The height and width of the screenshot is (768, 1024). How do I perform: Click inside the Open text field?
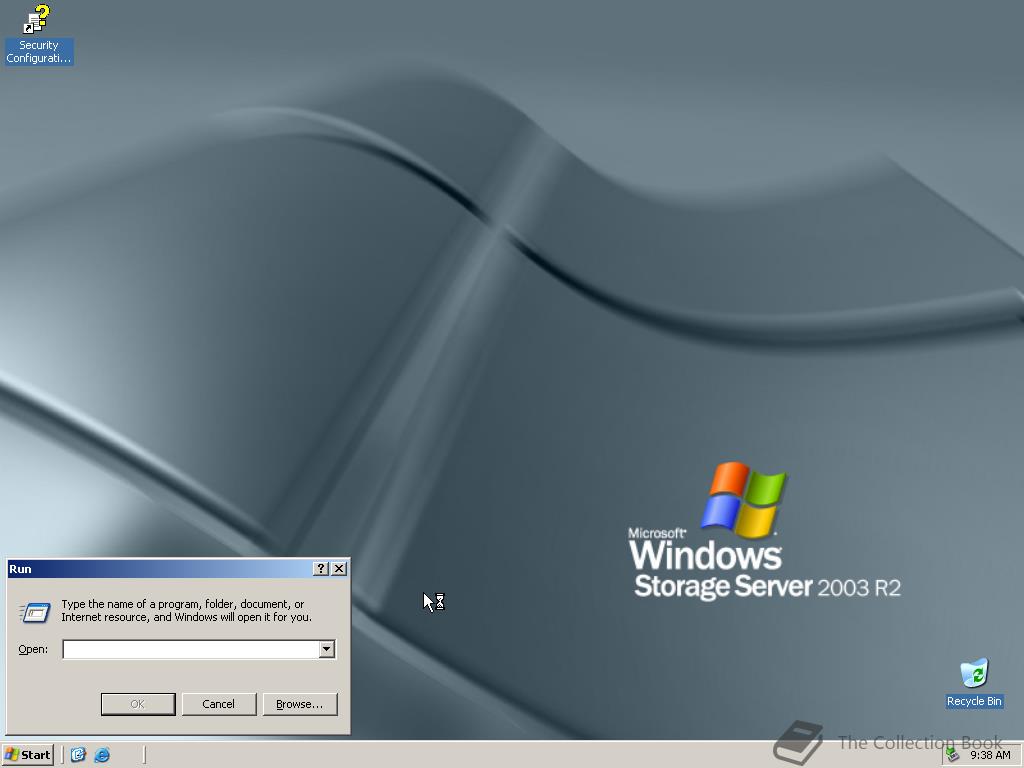191,649
